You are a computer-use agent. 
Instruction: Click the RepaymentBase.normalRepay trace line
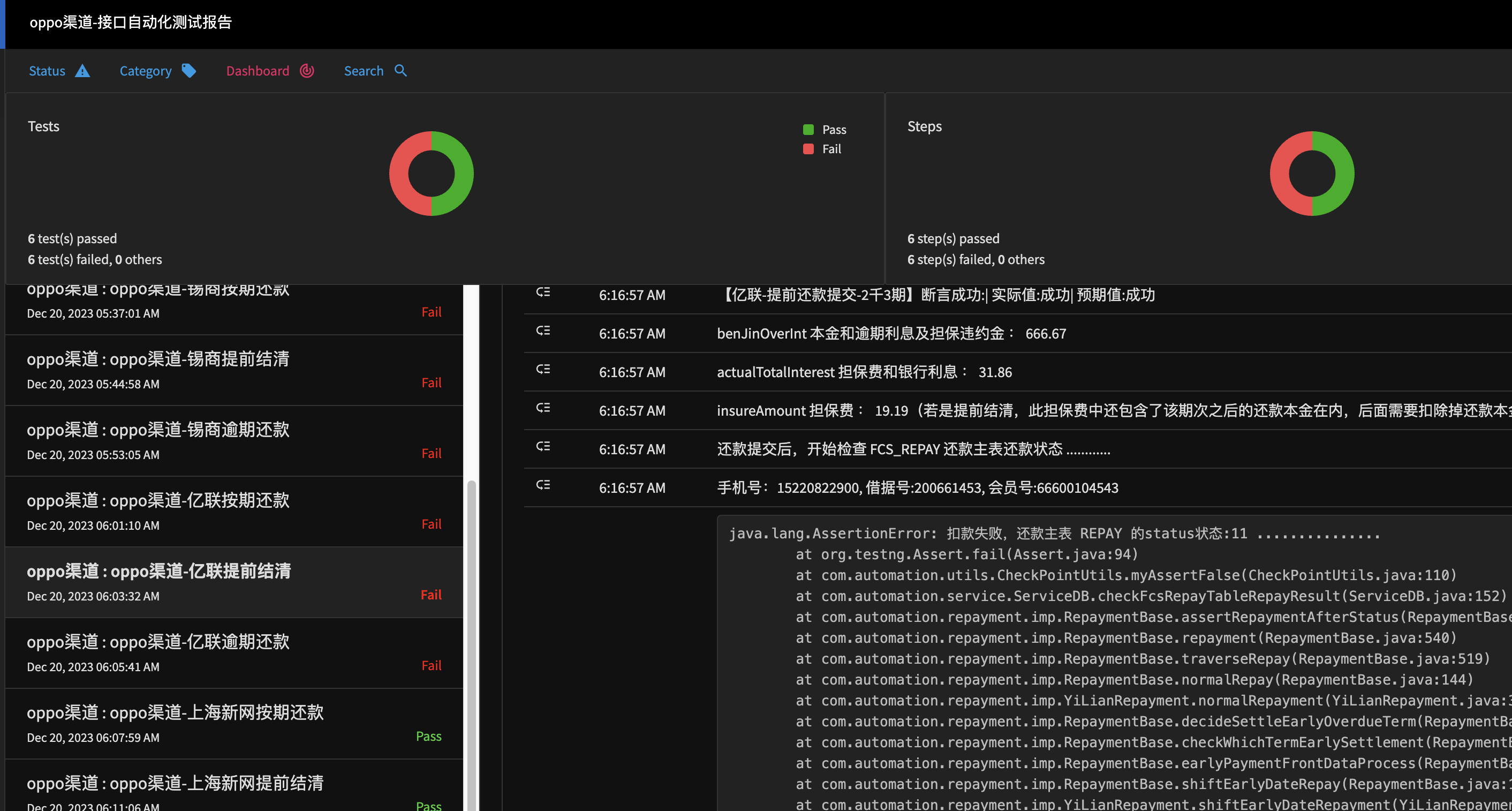click(x=1135, y=679)
